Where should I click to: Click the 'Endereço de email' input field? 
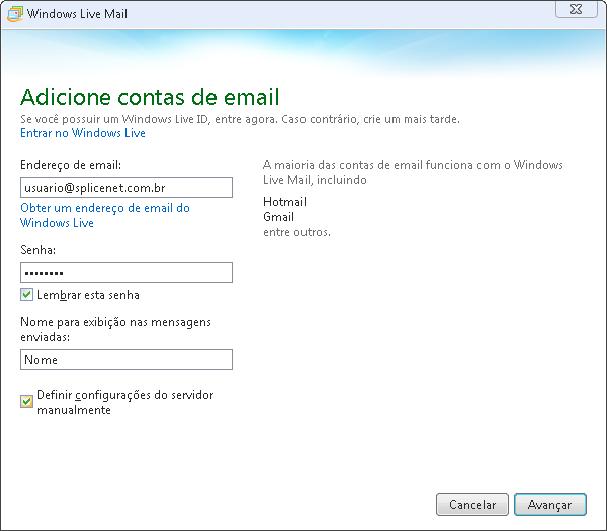coord(126,188)
